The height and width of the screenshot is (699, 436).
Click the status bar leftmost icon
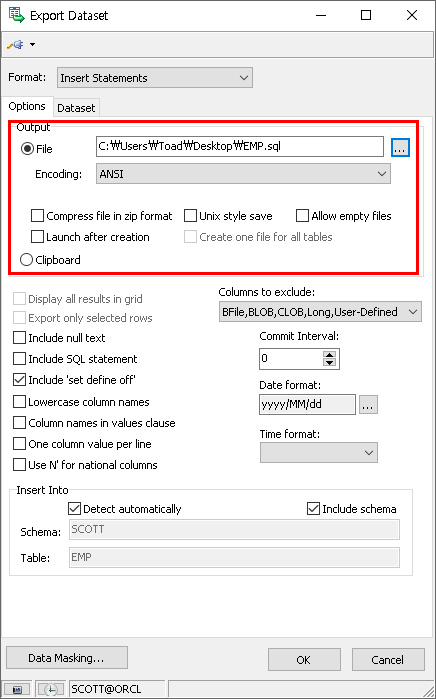click(x=17, y=689)
